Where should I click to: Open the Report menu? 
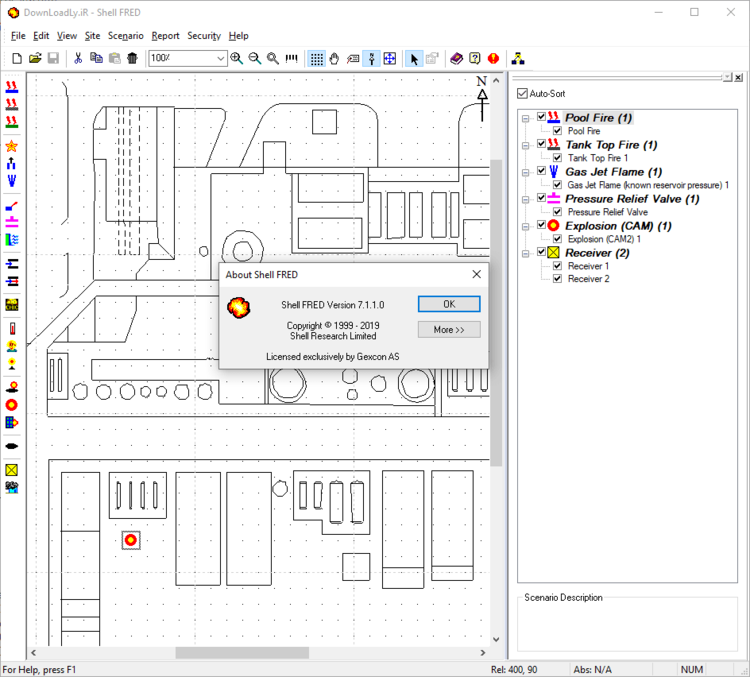coord(165,36)
